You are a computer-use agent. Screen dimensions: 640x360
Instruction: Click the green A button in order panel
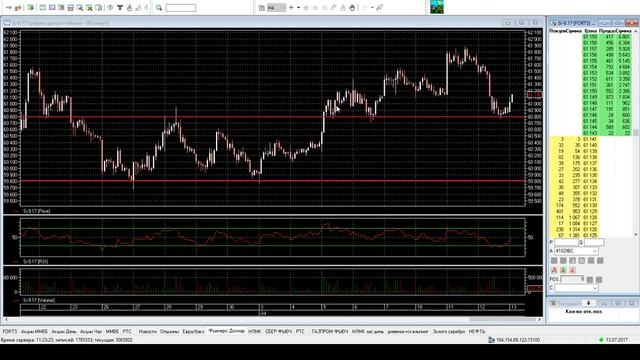click(x=563, y=270)
